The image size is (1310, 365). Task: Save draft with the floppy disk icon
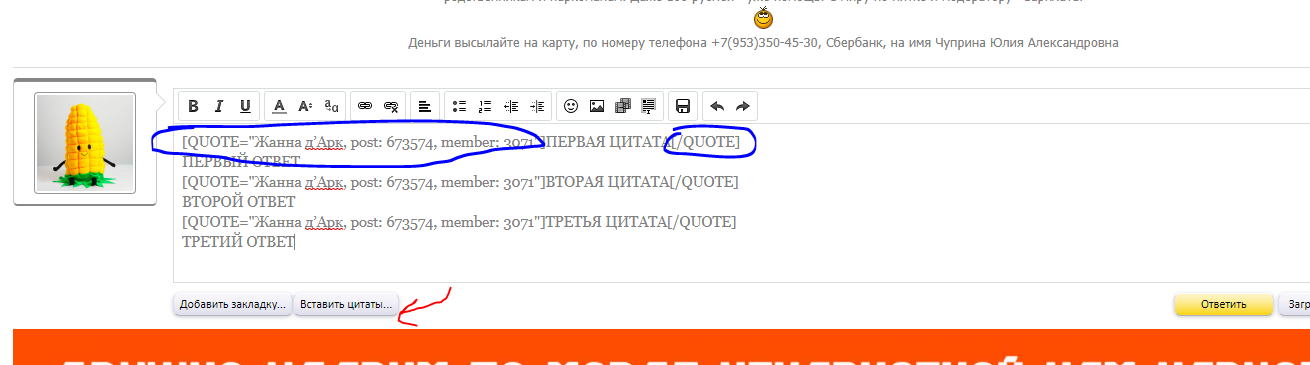(x=683, y=105)
